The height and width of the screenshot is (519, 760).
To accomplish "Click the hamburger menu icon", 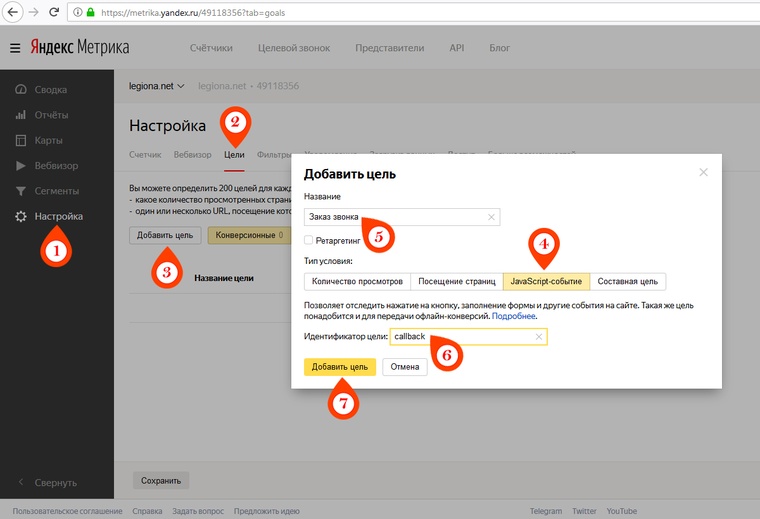I will [15, 48].
